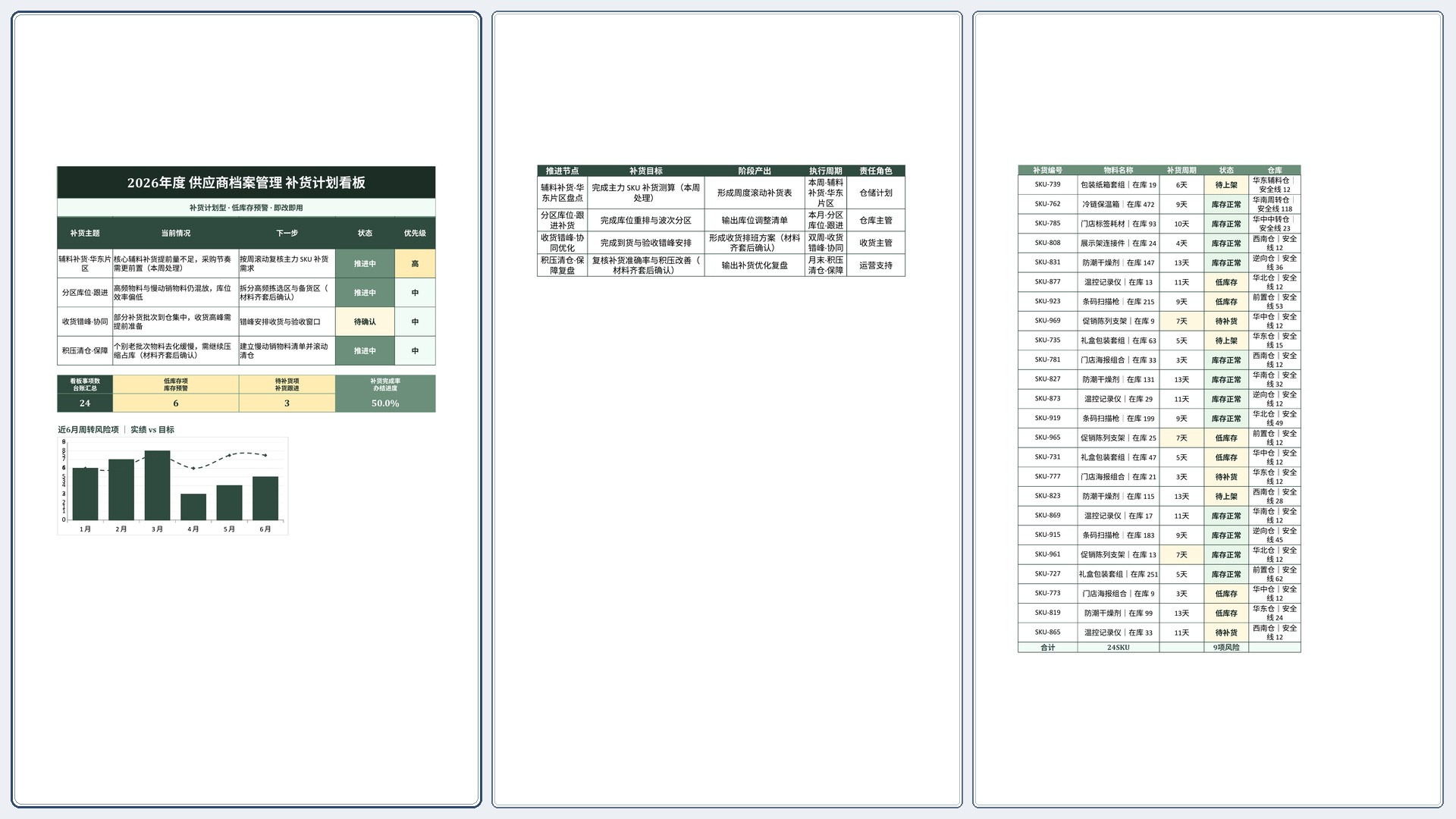Screen dimensions: 1456x819
Task: Click the "错峰安排收货与验收窗口" next-step cell
Action: coord(287,322)
